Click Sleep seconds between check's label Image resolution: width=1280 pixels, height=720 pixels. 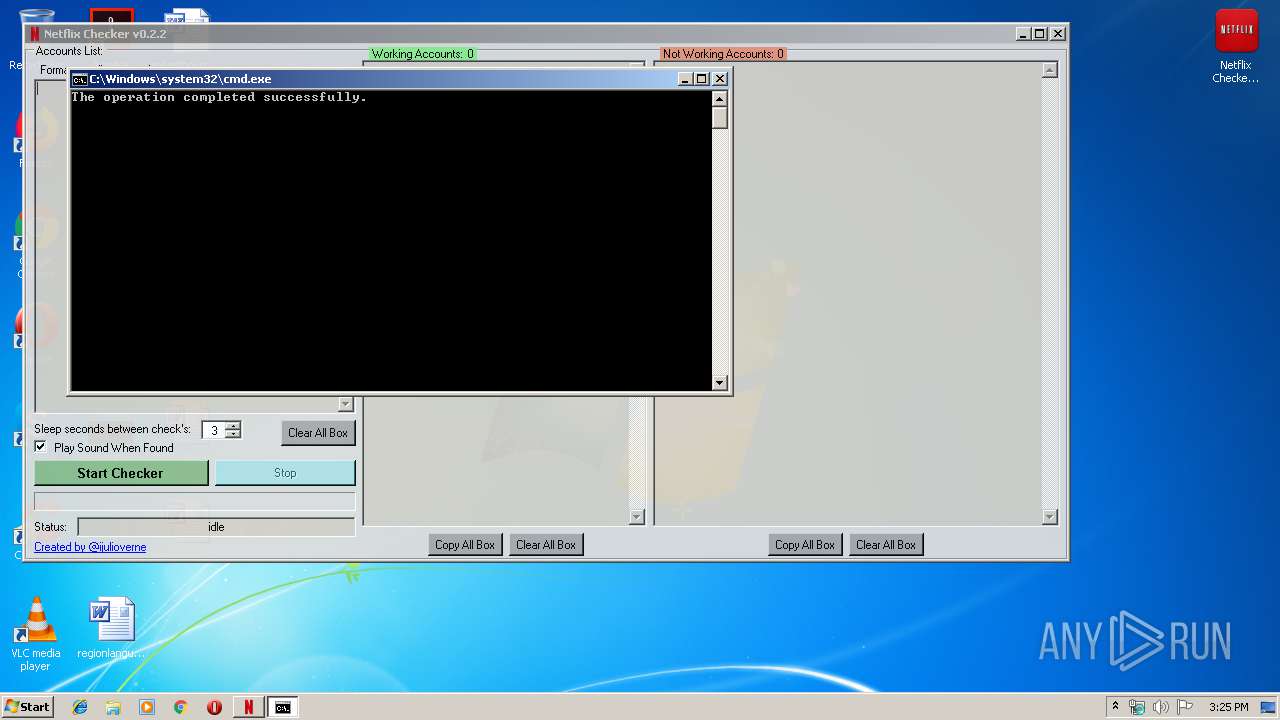click(x=112, y=429)
